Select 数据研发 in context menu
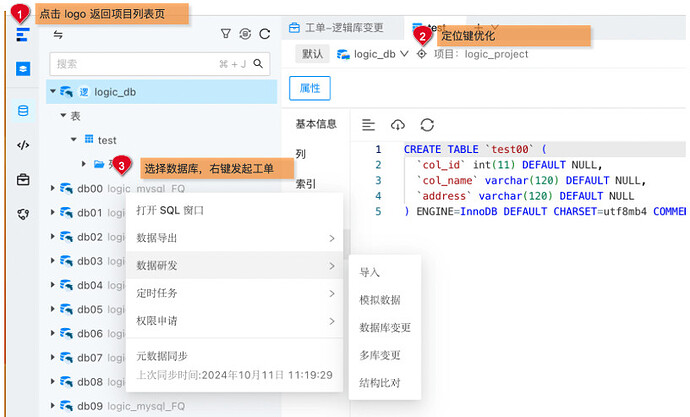690x417 pixels. [235, 265]
